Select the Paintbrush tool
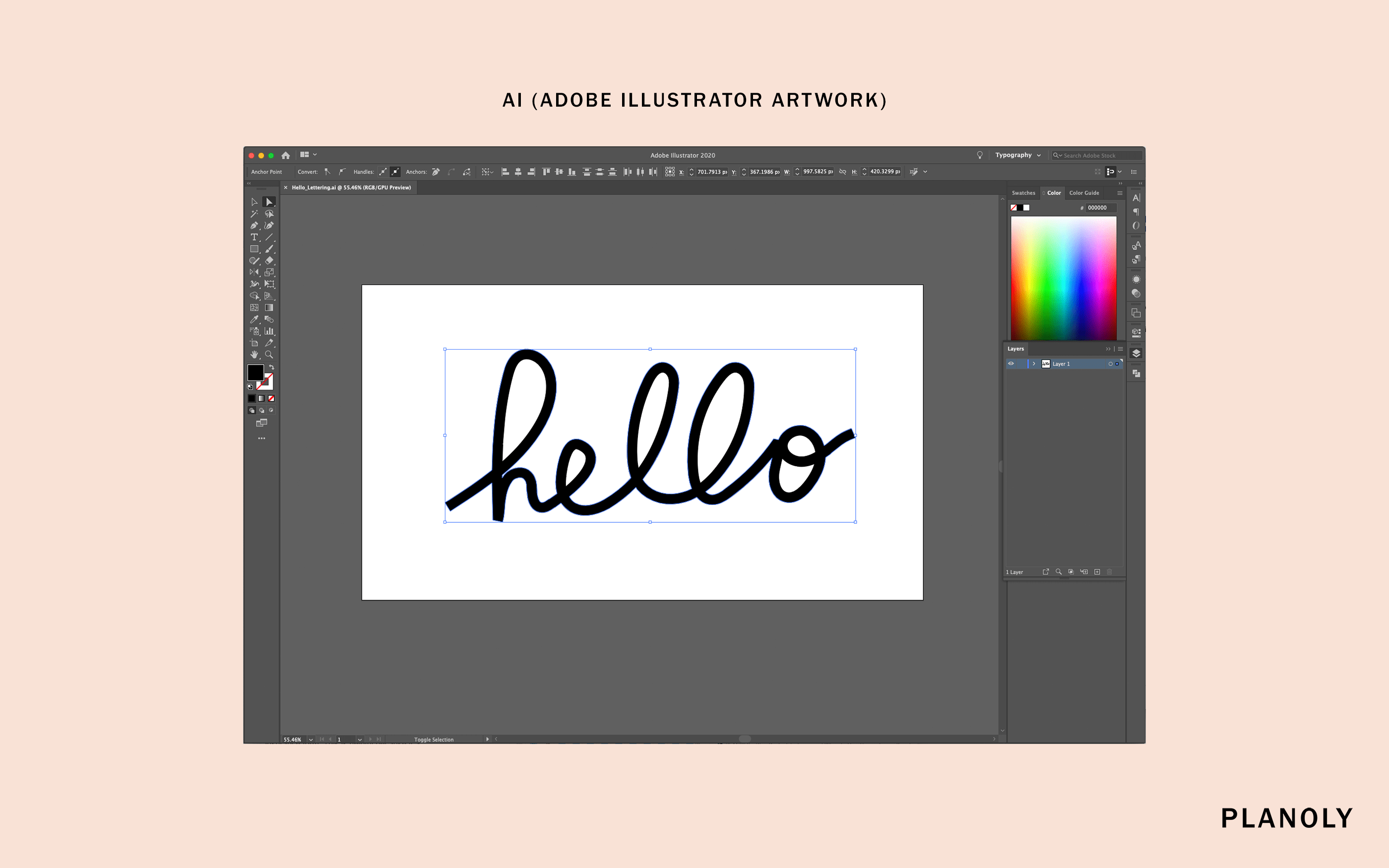The height and width of the screenshot is (868, 1389). pyautogui.click(x=269, y=248)
